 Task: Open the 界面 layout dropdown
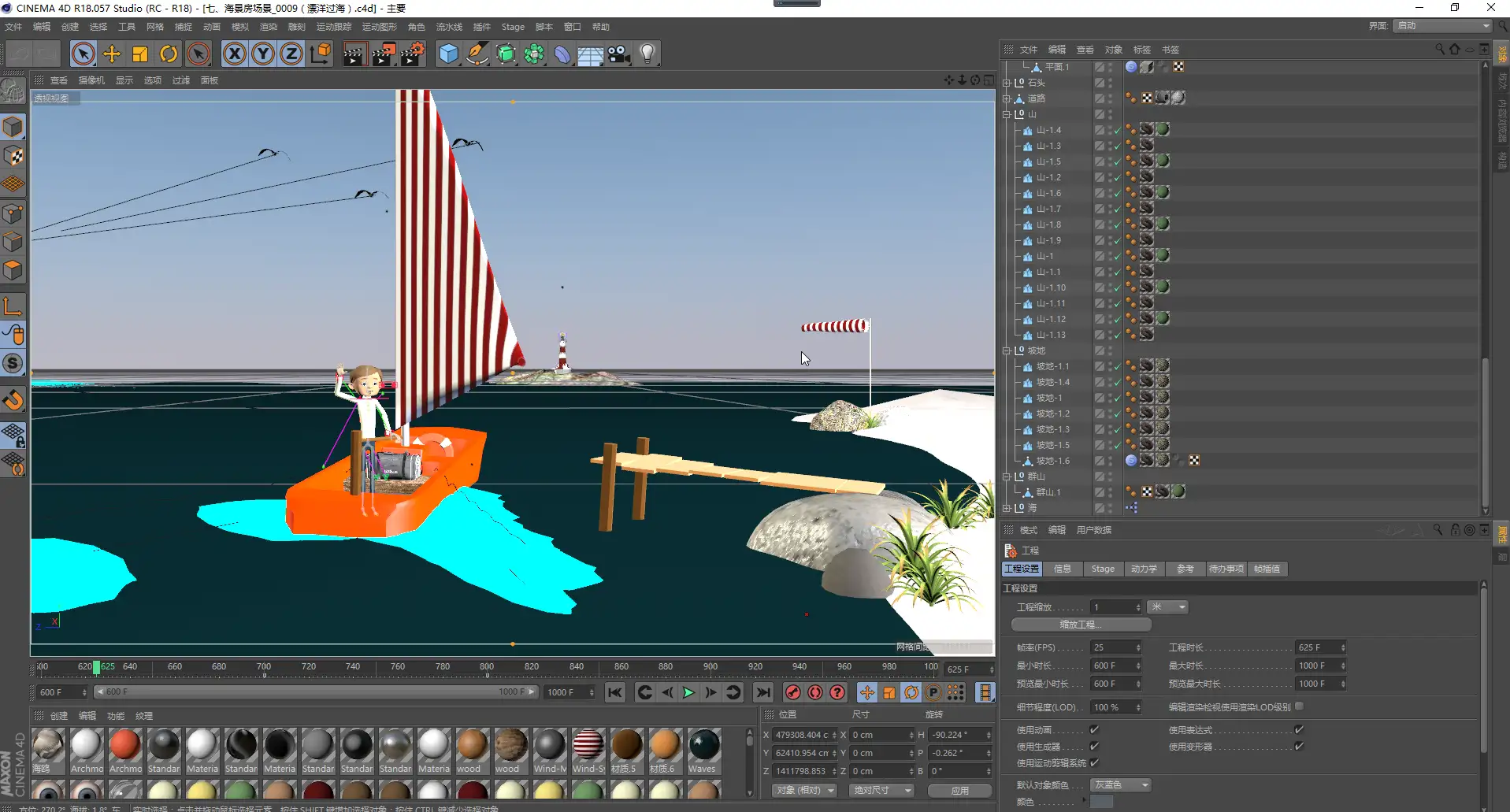(1443, 26)
